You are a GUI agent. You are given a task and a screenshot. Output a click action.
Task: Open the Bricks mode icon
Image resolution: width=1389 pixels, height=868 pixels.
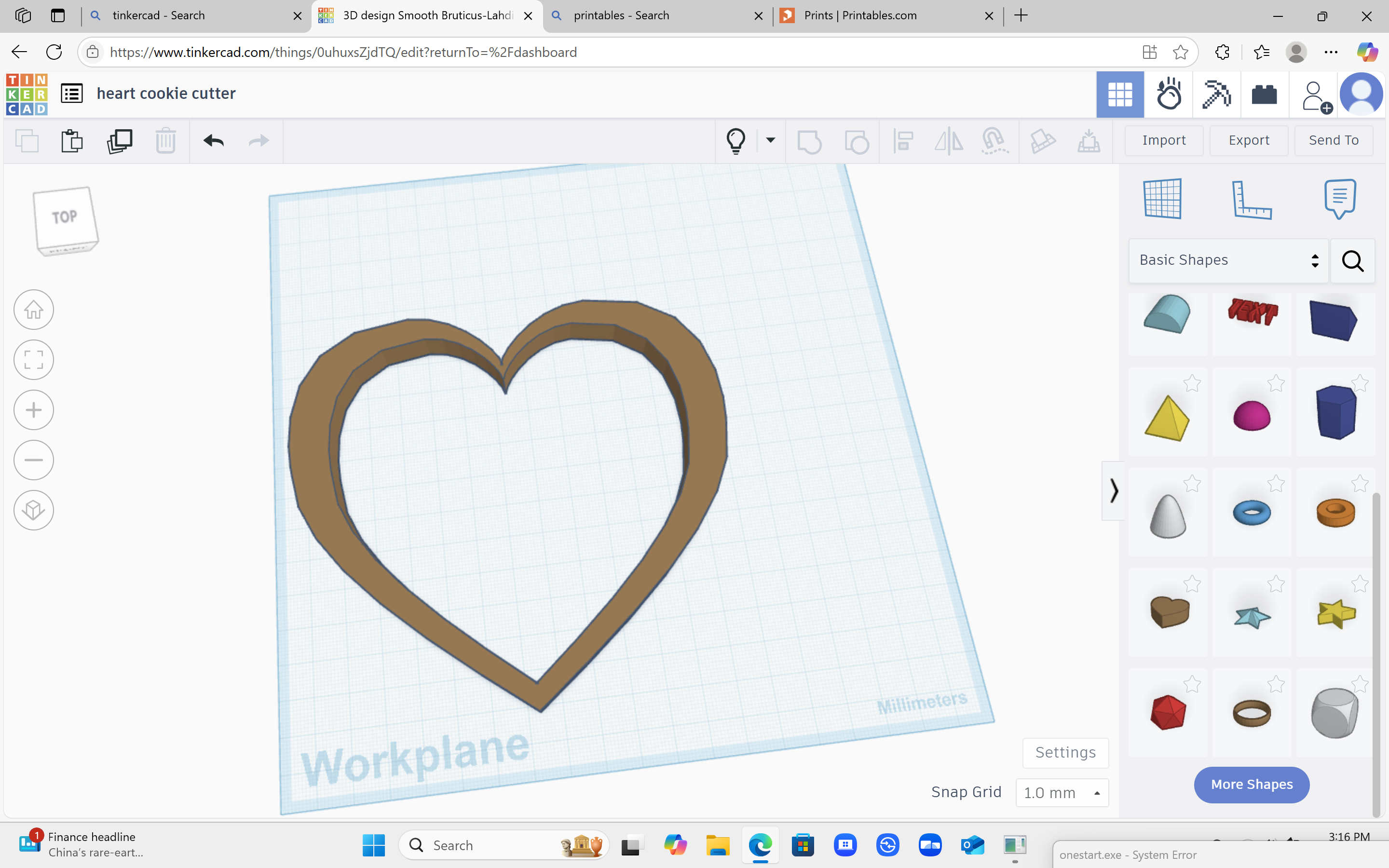tap(1264, 94)
